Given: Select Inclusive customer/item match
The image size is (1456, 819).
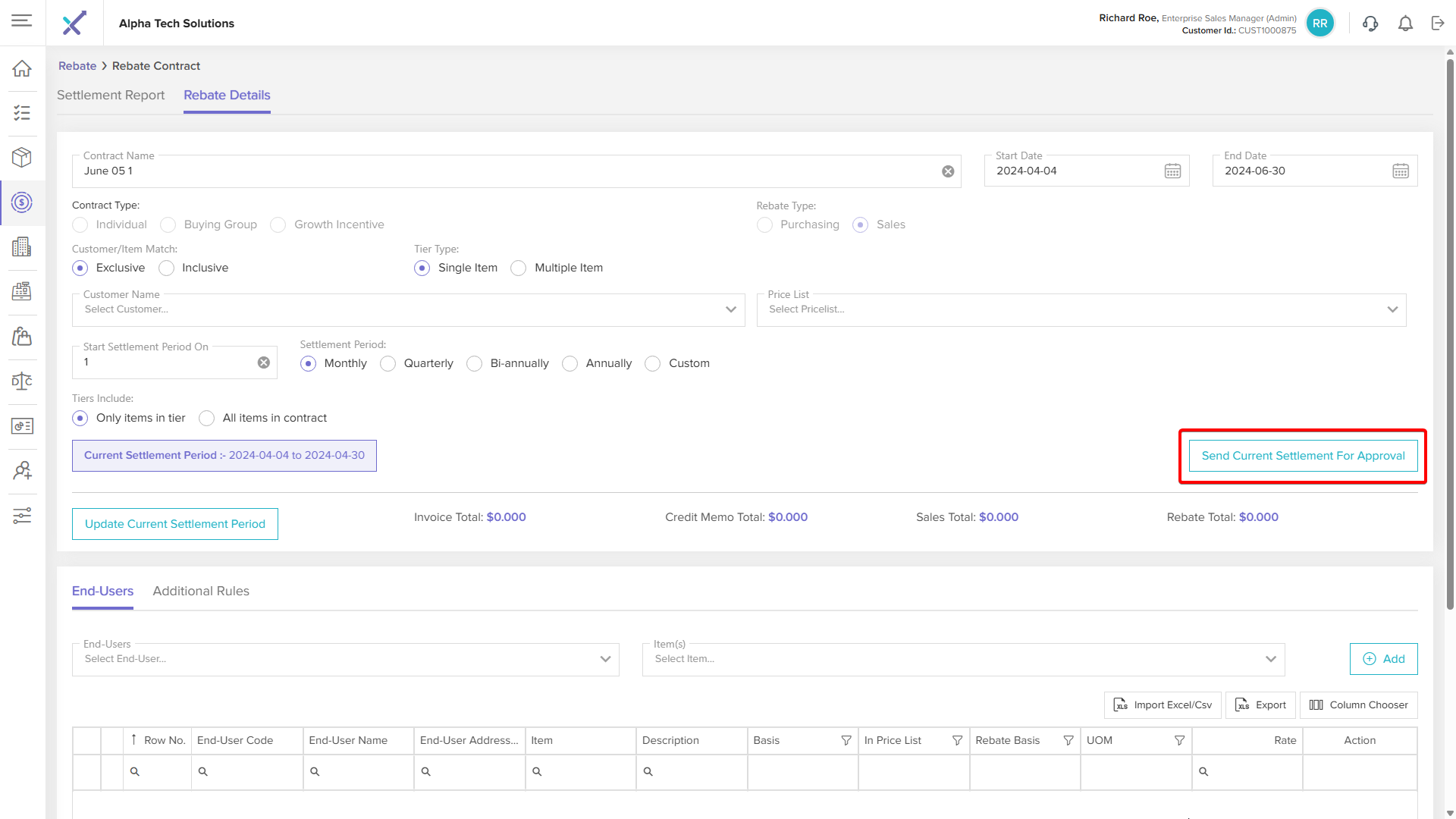Looking at the screenshot, I should (167, 268).
